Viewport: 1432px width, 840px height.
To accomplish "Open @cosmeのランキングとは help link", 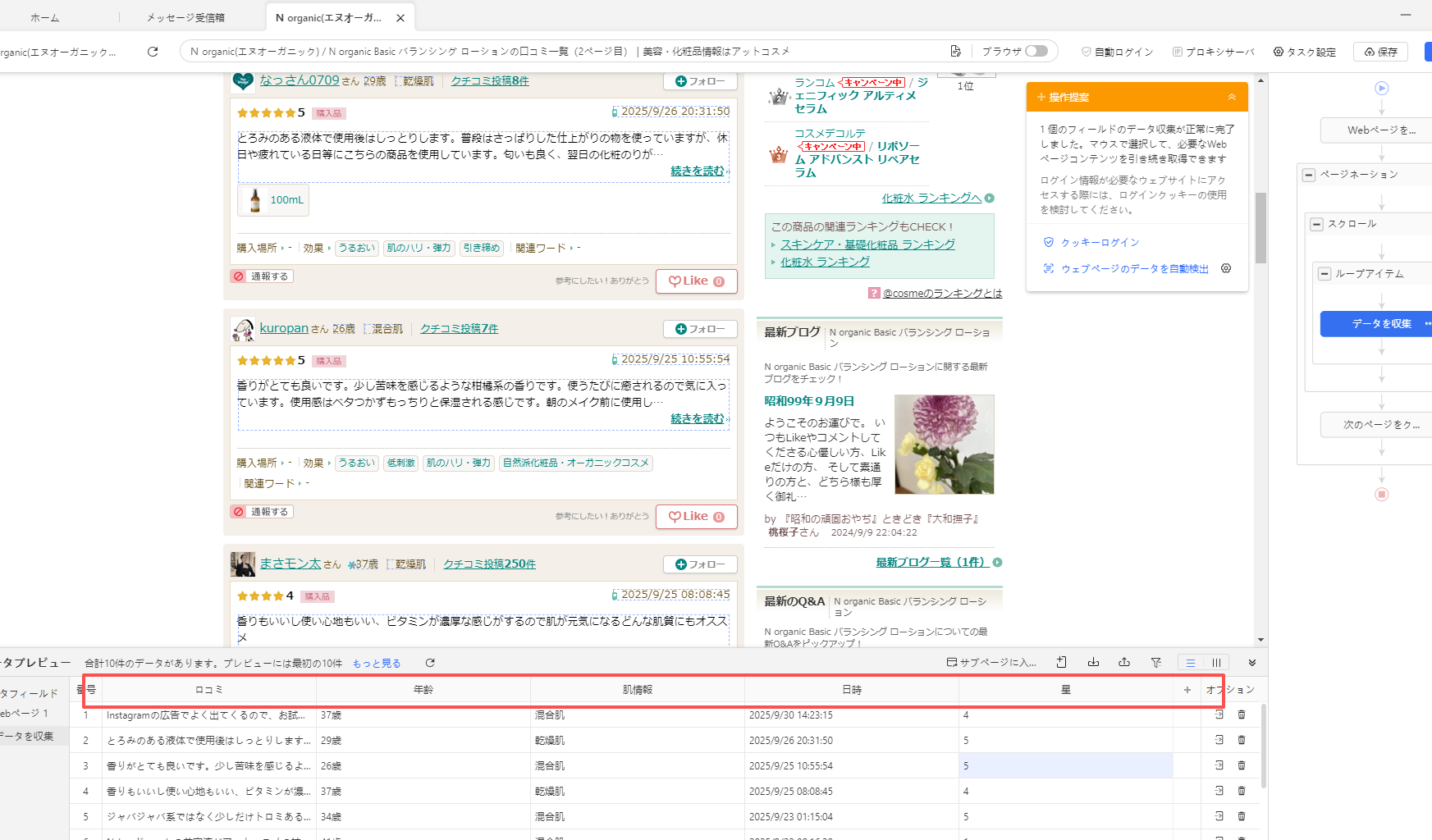I will pyautogui.click(x=942, y=294).
